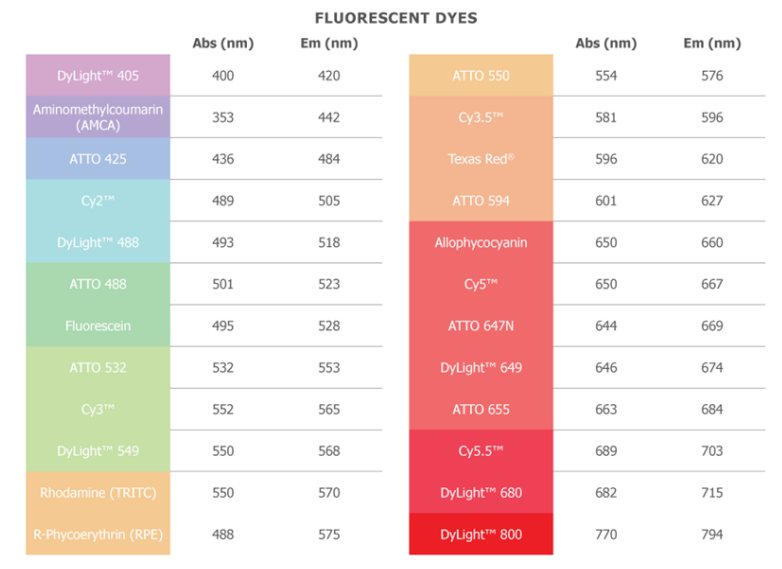
Task: Click emission value 794 for DyLight 800
Action: tap(712, 534)
